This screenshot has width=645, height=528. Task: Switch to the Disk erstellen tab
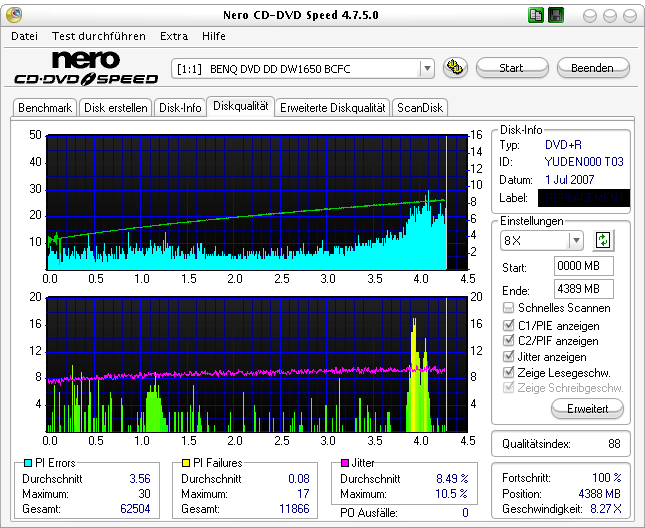tap(116, 108)
